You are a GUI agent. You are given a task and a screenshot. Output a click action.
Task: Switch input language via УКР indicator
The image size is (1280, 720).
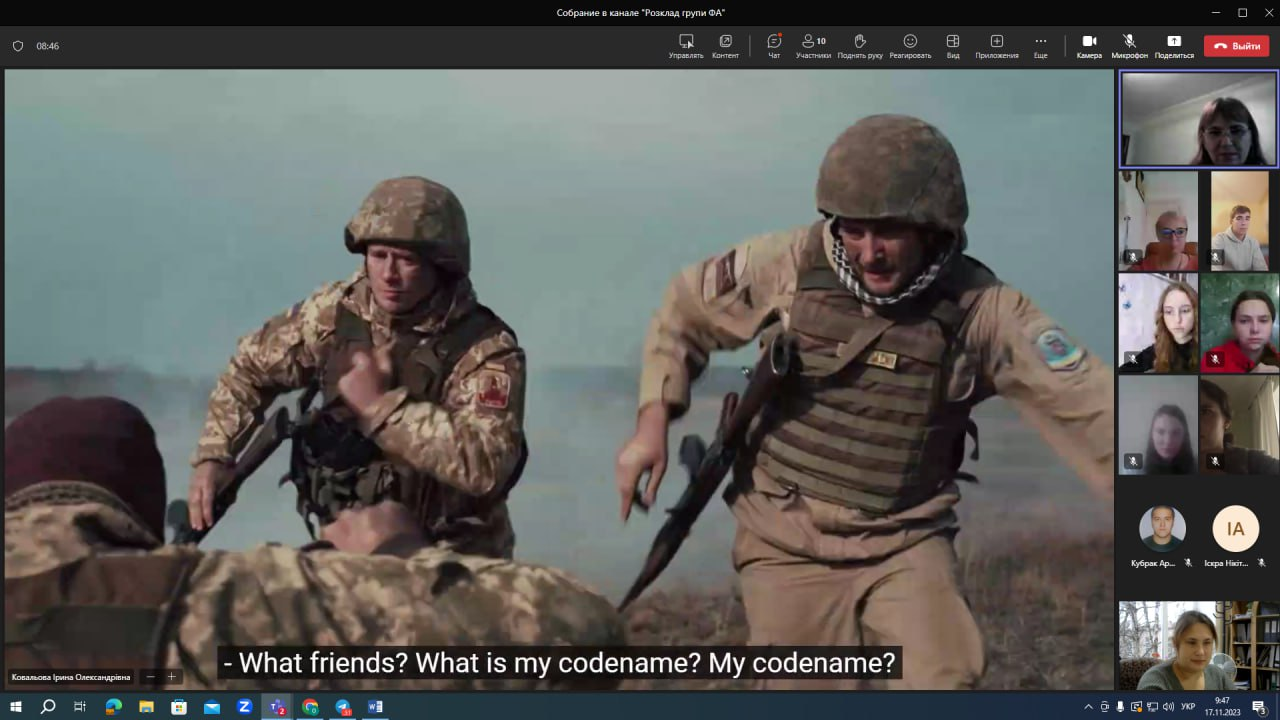click(1188, 707)
